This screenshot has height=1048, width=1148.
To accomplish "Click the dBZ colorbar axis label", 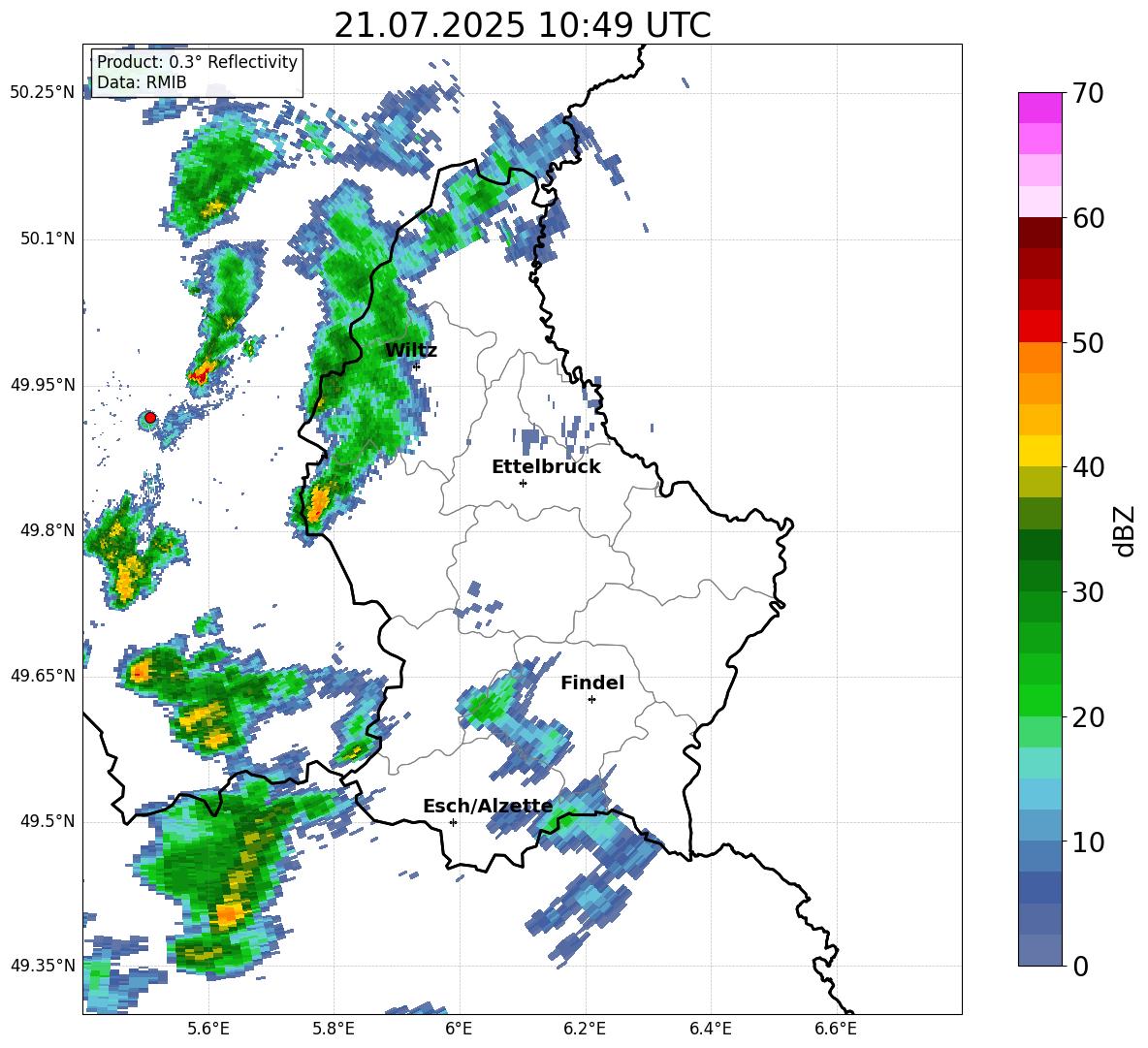I will pos(1126,530).
